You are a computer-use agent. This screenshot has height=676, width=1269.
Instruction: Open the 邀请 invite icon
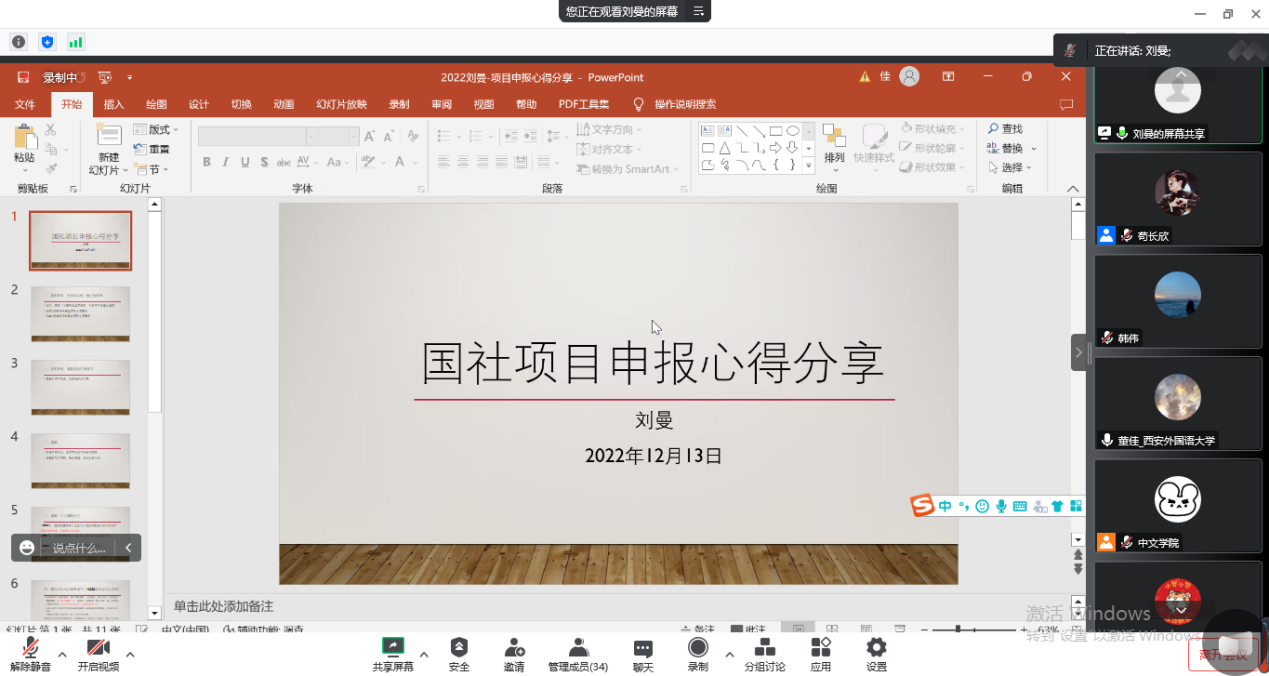(x=514, y=648)
